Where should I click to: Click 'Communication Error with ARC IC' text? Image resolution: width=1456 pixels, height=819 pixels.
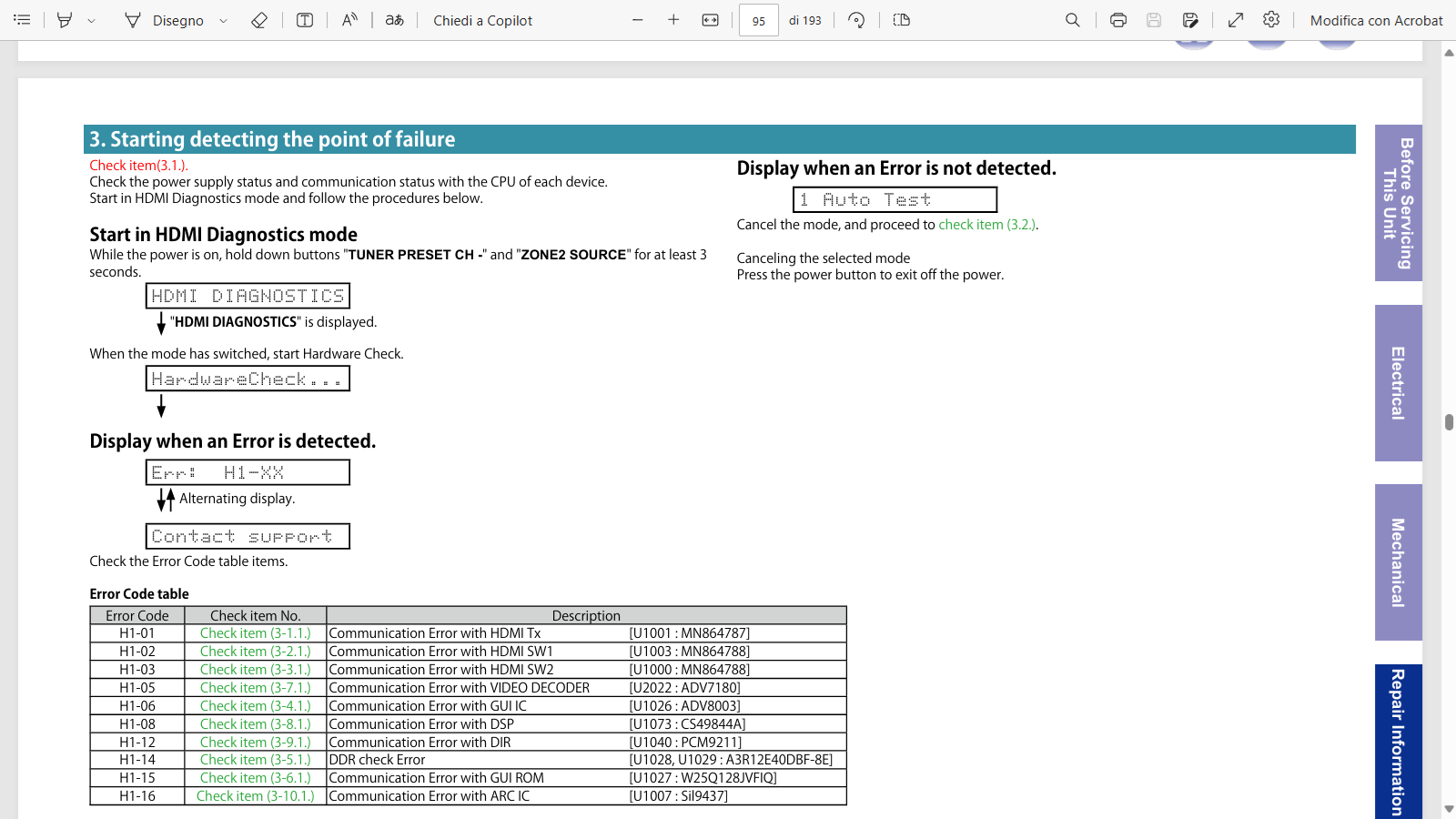pos(430,796)
